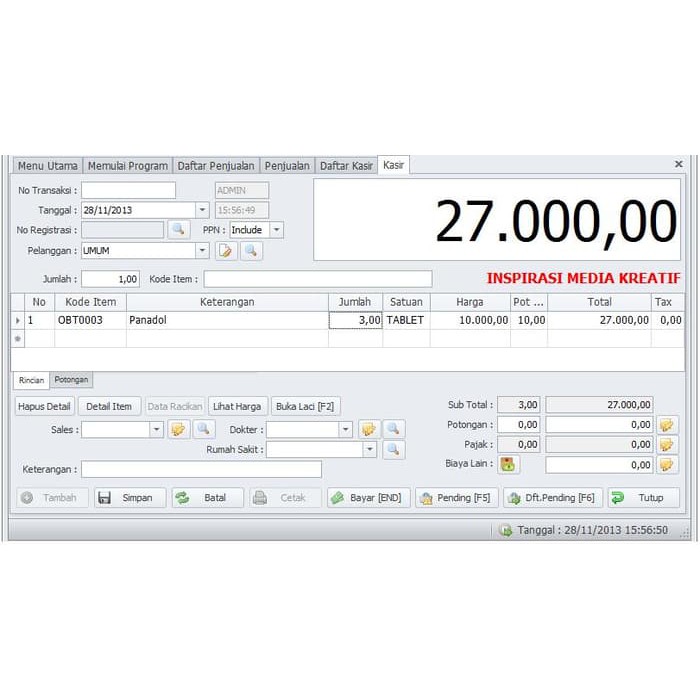The height and width of the screenshot is (700, 700).
Task: Click Bayar [END] payment button
Action: [x=368, y=498]
